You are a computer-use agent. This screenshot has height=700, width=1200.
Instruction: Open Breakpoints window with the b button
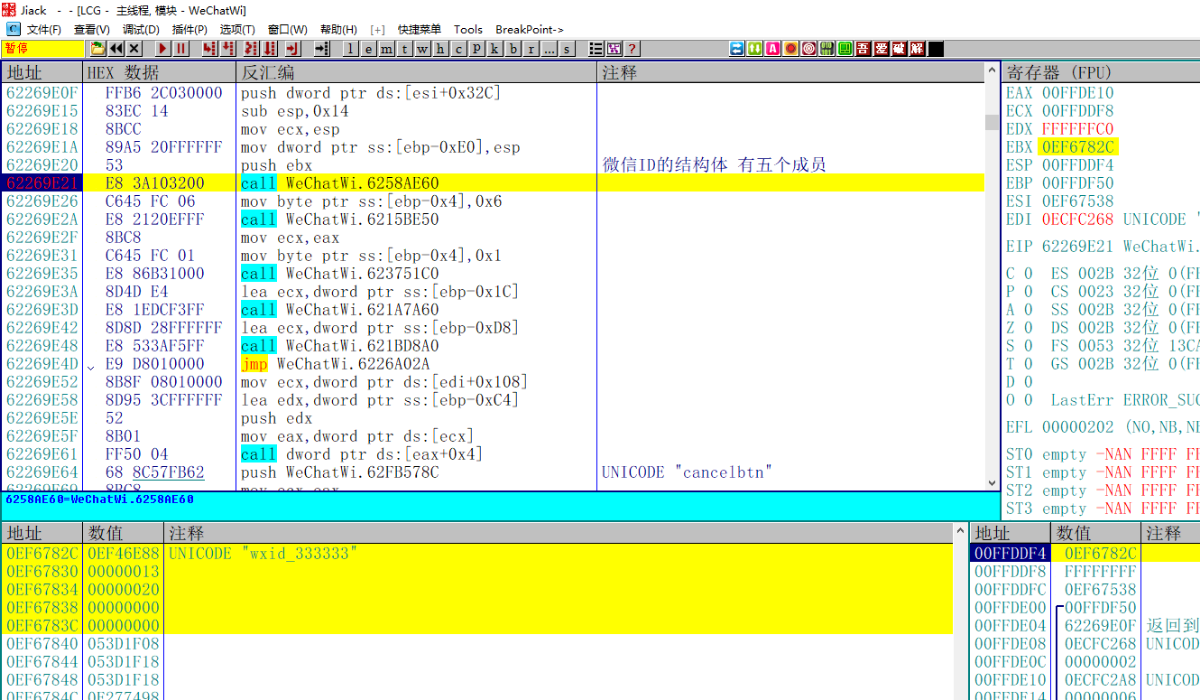(513, 48)
